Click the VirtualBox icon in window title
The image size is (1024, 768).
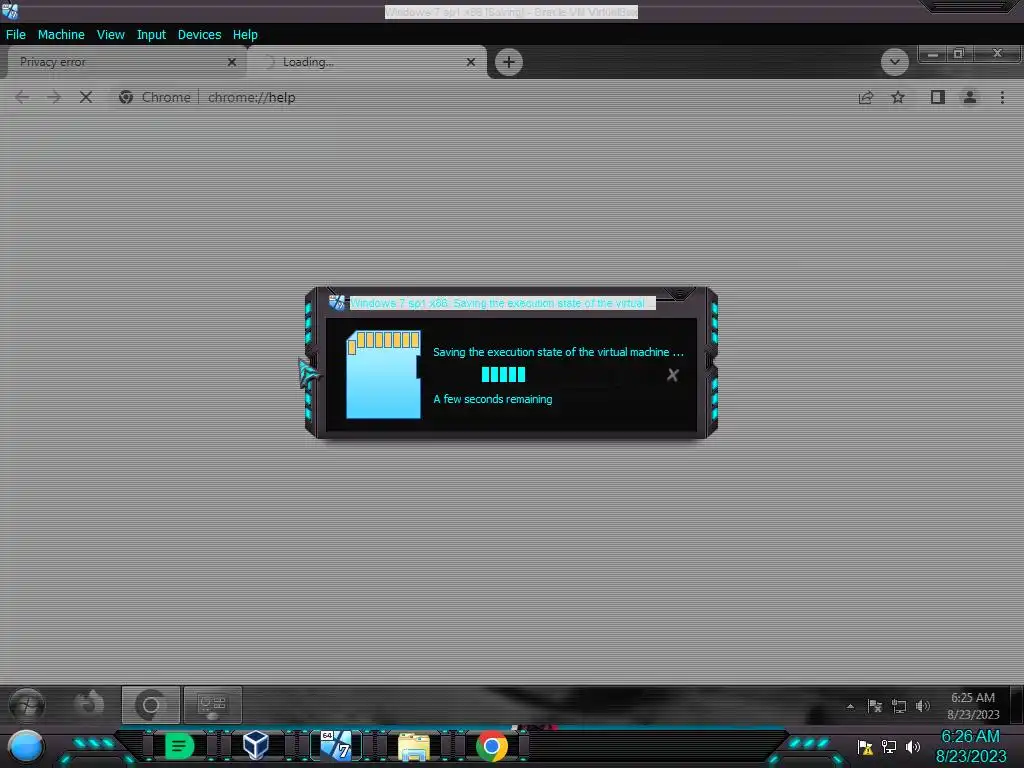click(x=10, y=10)
